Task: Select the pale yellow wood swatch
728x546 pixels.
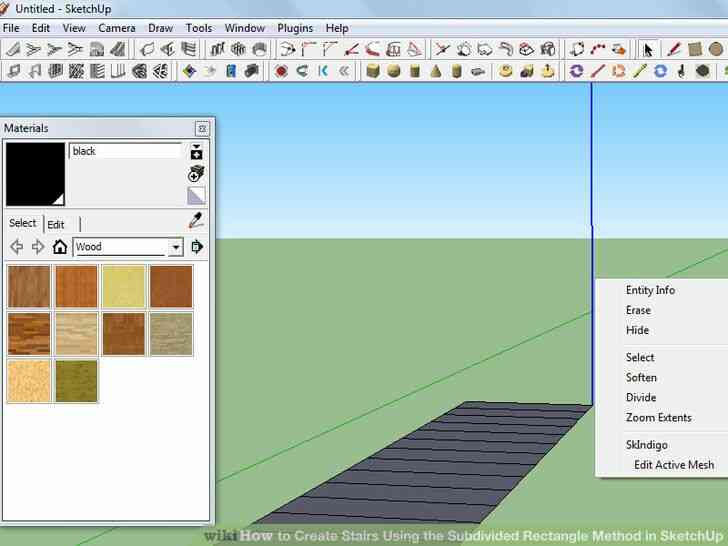Action: click(124, 286)
